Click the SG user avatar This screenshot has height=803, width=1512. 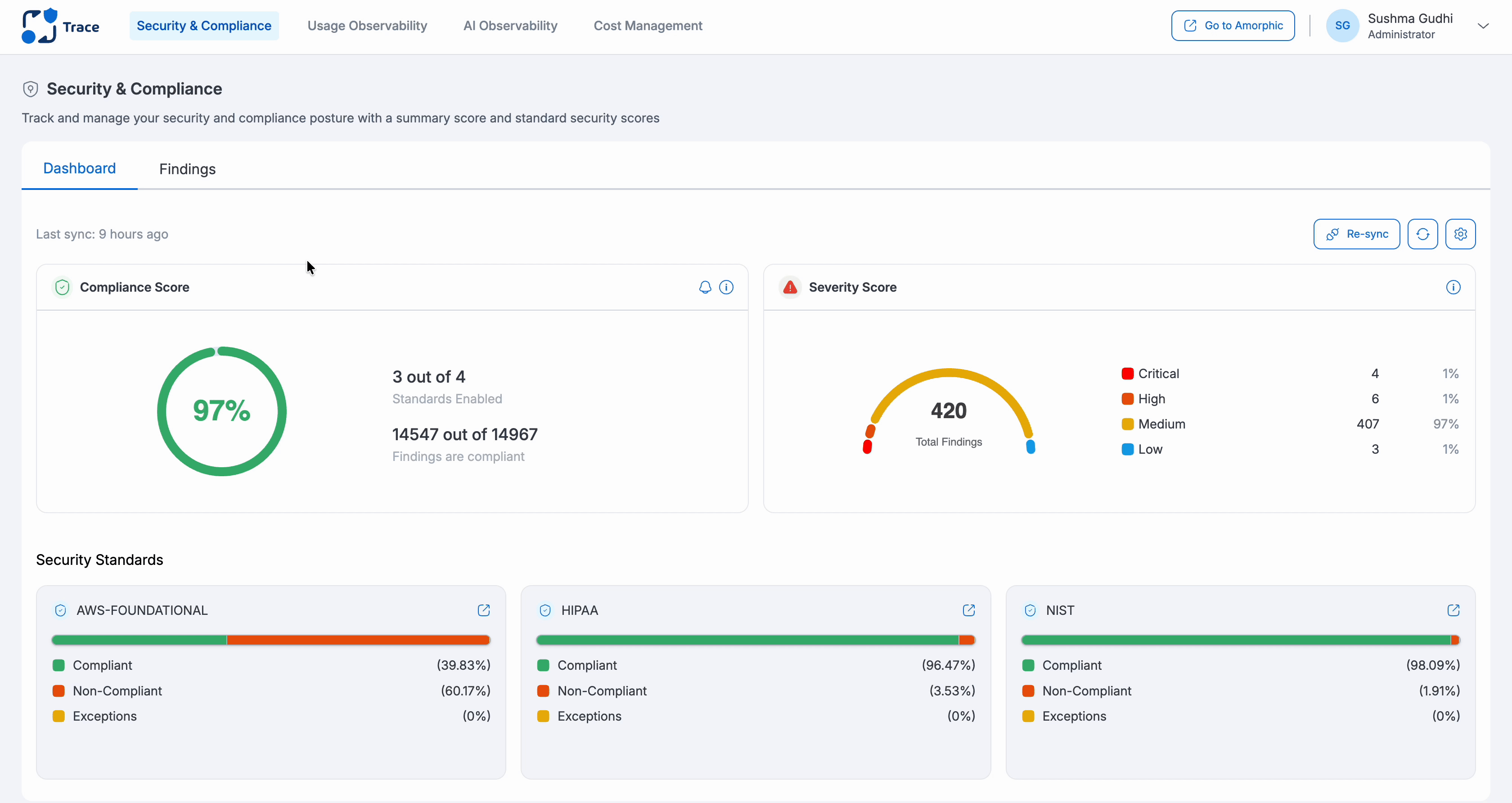coord(1342,26)
